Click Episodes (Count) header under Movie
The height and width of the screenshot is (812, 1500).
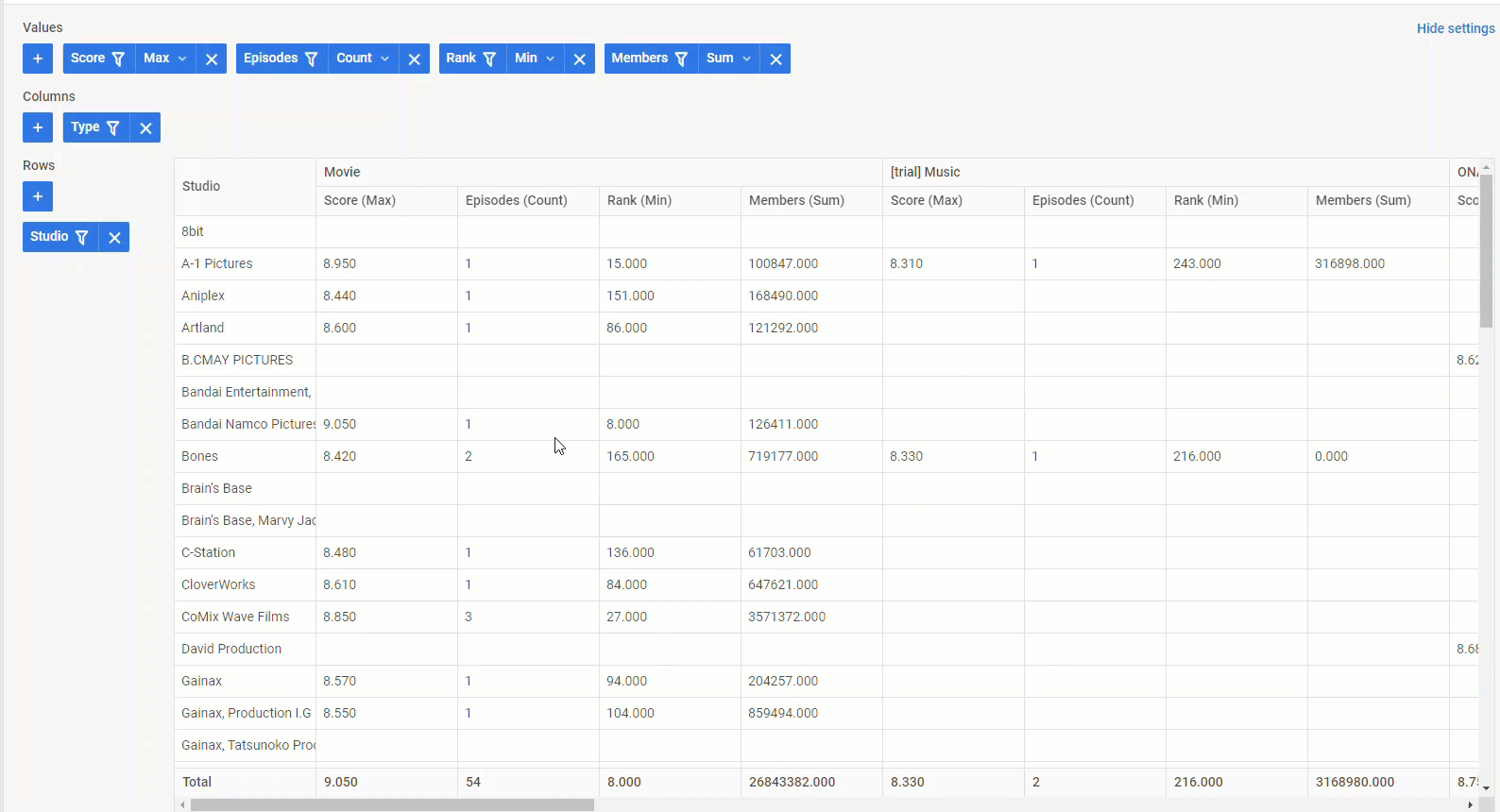coord(528,200)
